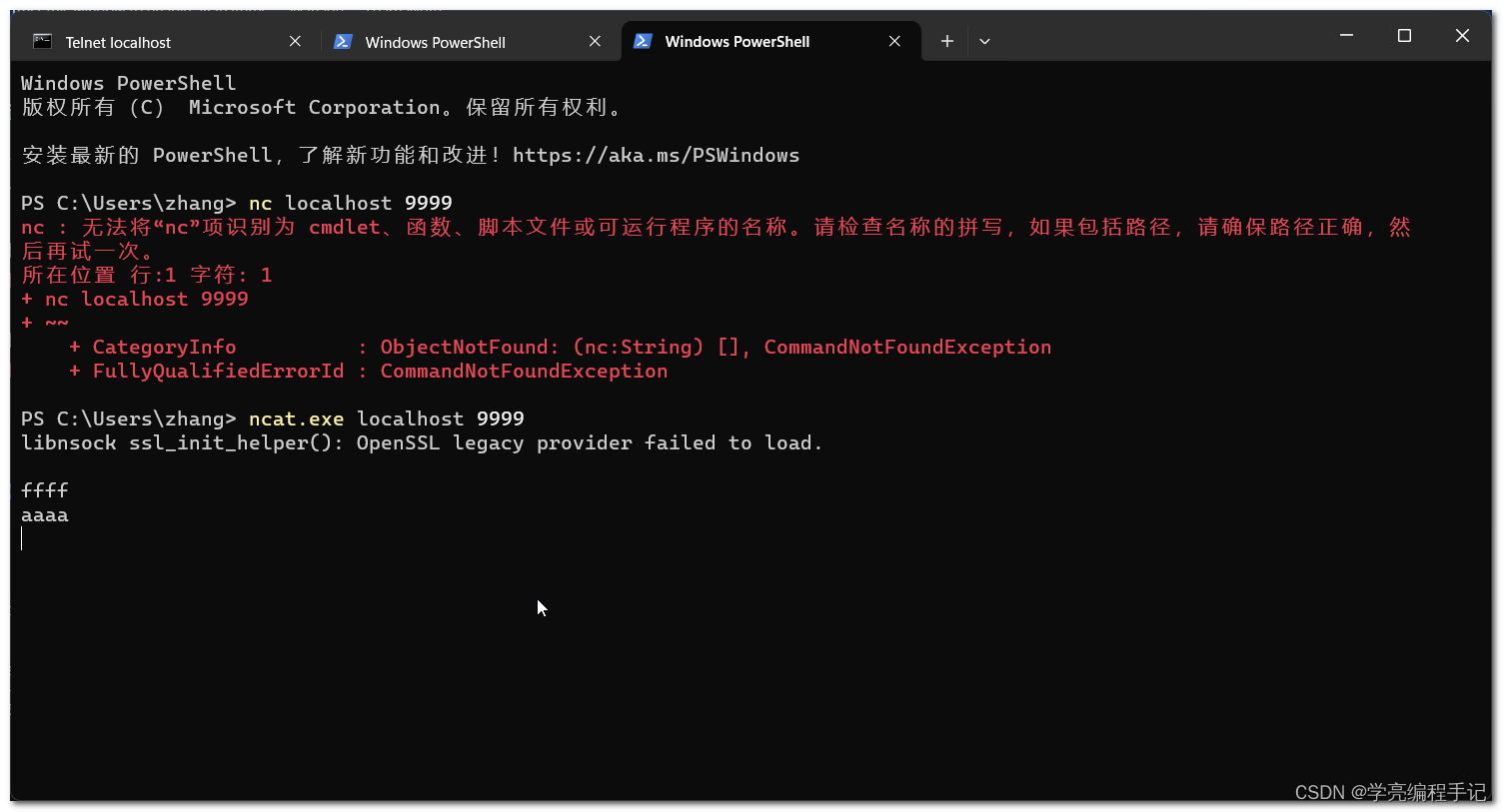Select the active Windows PowerShell tab
The width and height of the screenshot is (1503, 812).
(x=769, y=42)
